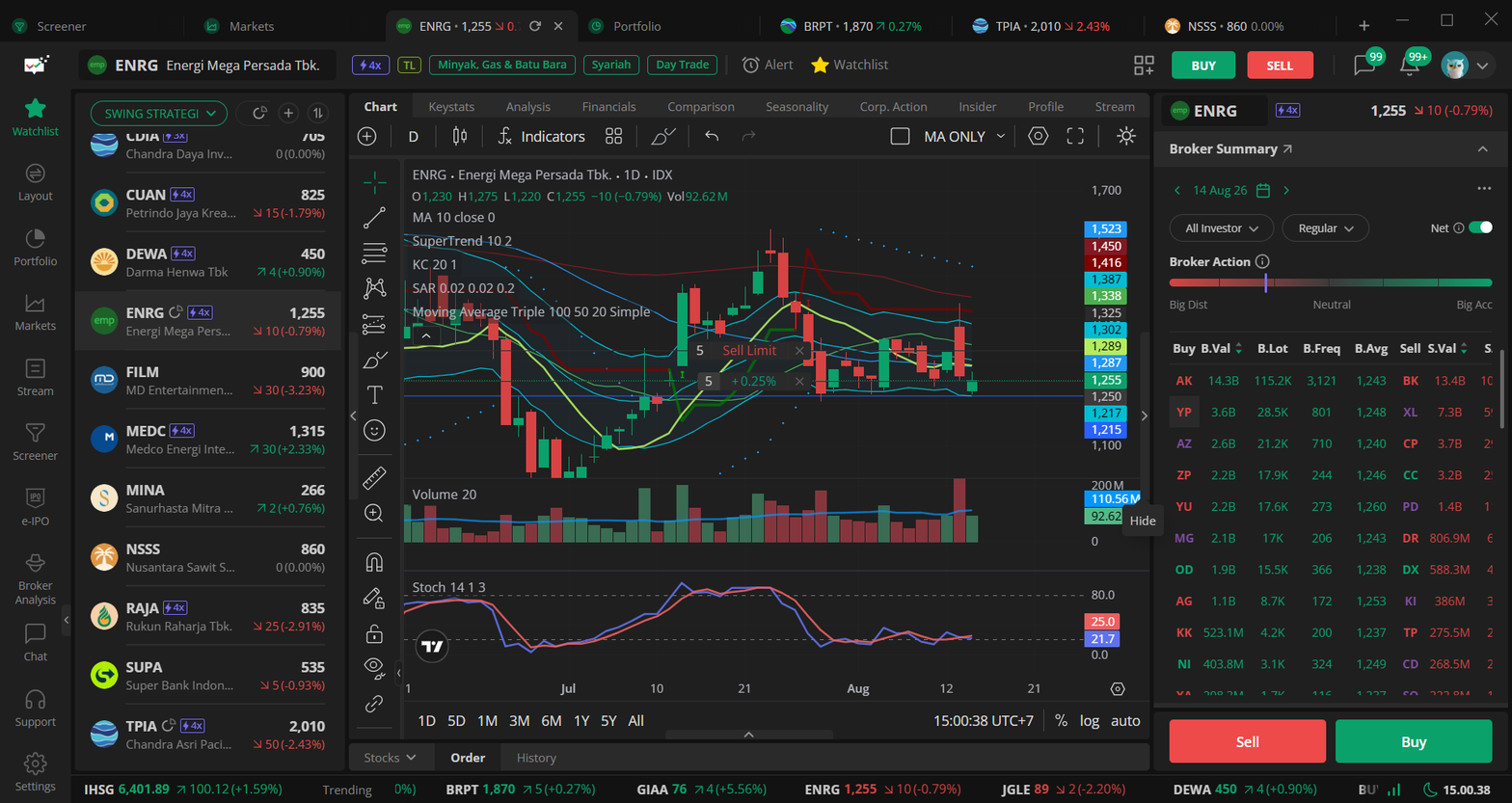
Task: Open the Fibonacci retracement tool
Action: point(374,254)
